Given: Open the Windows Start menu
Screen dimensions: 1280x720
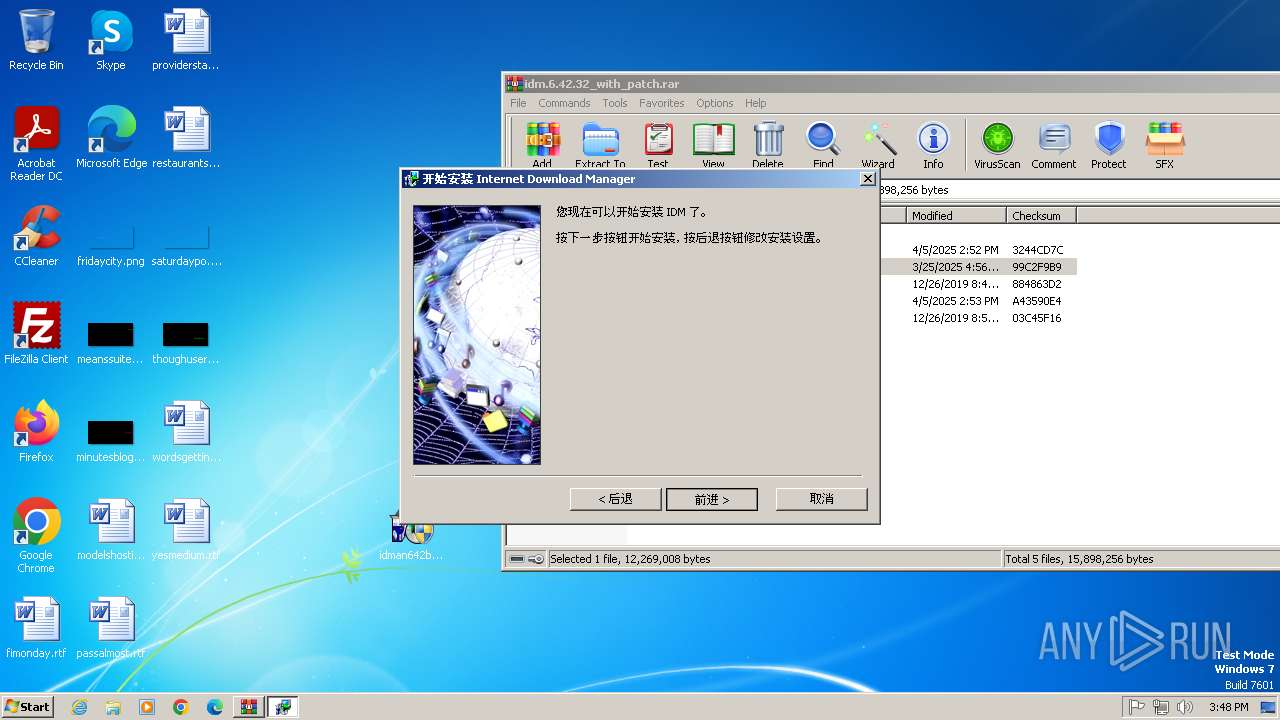Looking at the screenshot, I should pos(28,707).
